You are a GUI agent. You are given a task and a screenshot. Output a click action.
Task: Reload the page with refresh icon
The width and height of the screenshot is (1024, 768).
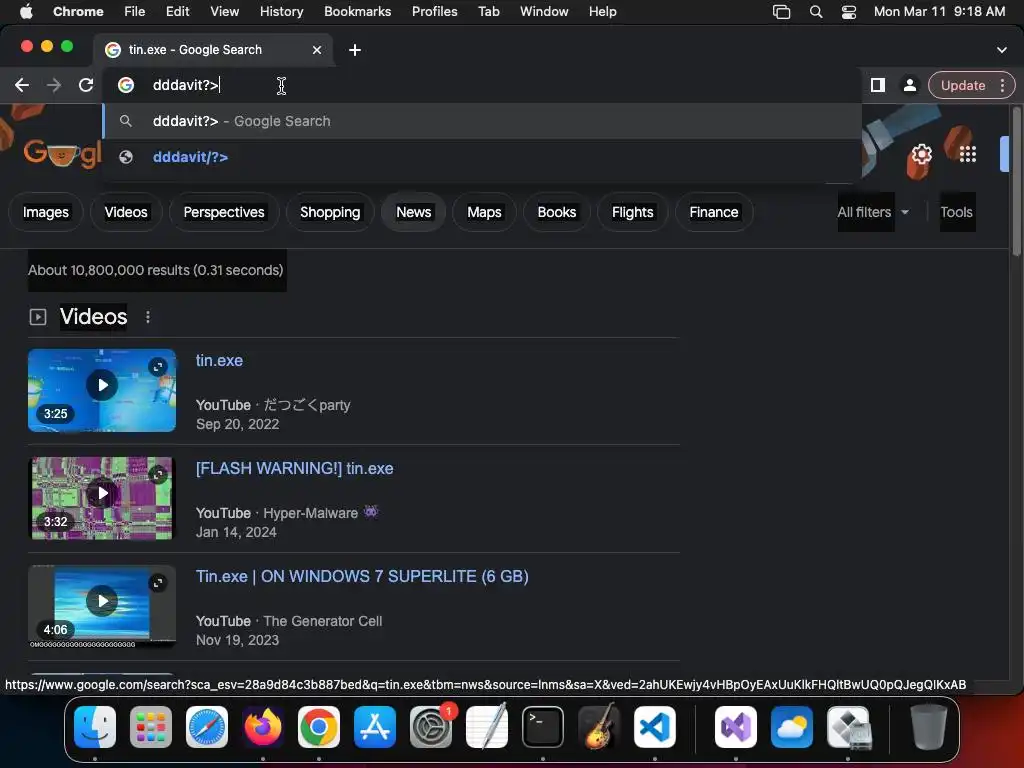click(x=86, y=85)
